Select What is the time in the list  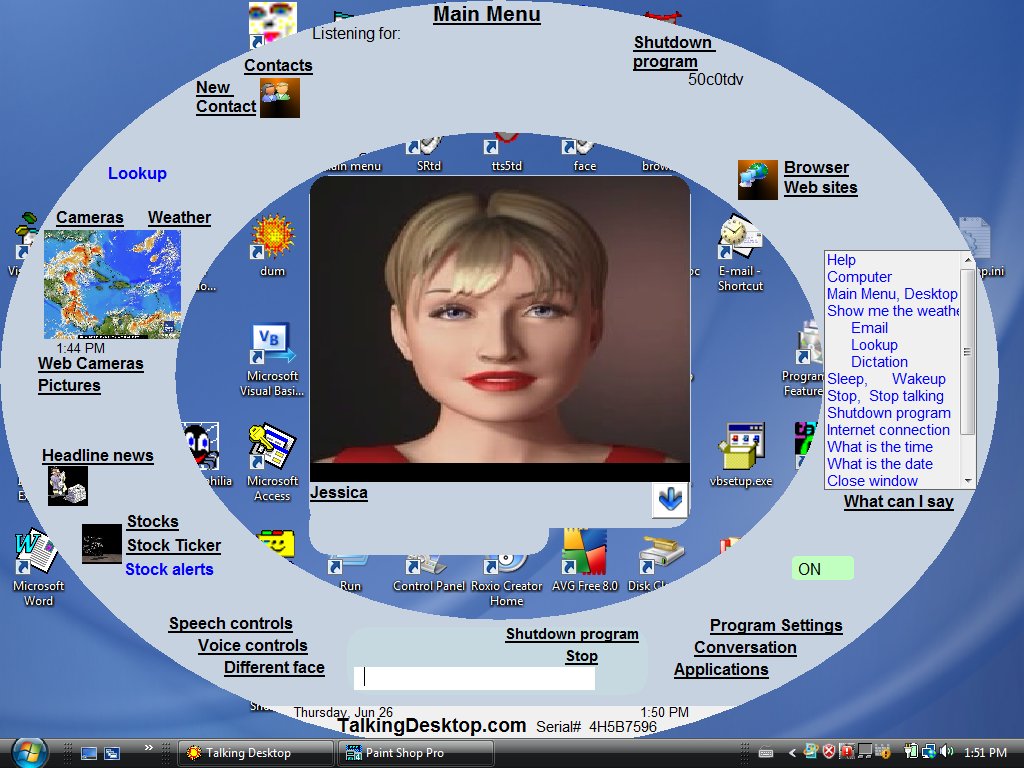tap(880, 447)
